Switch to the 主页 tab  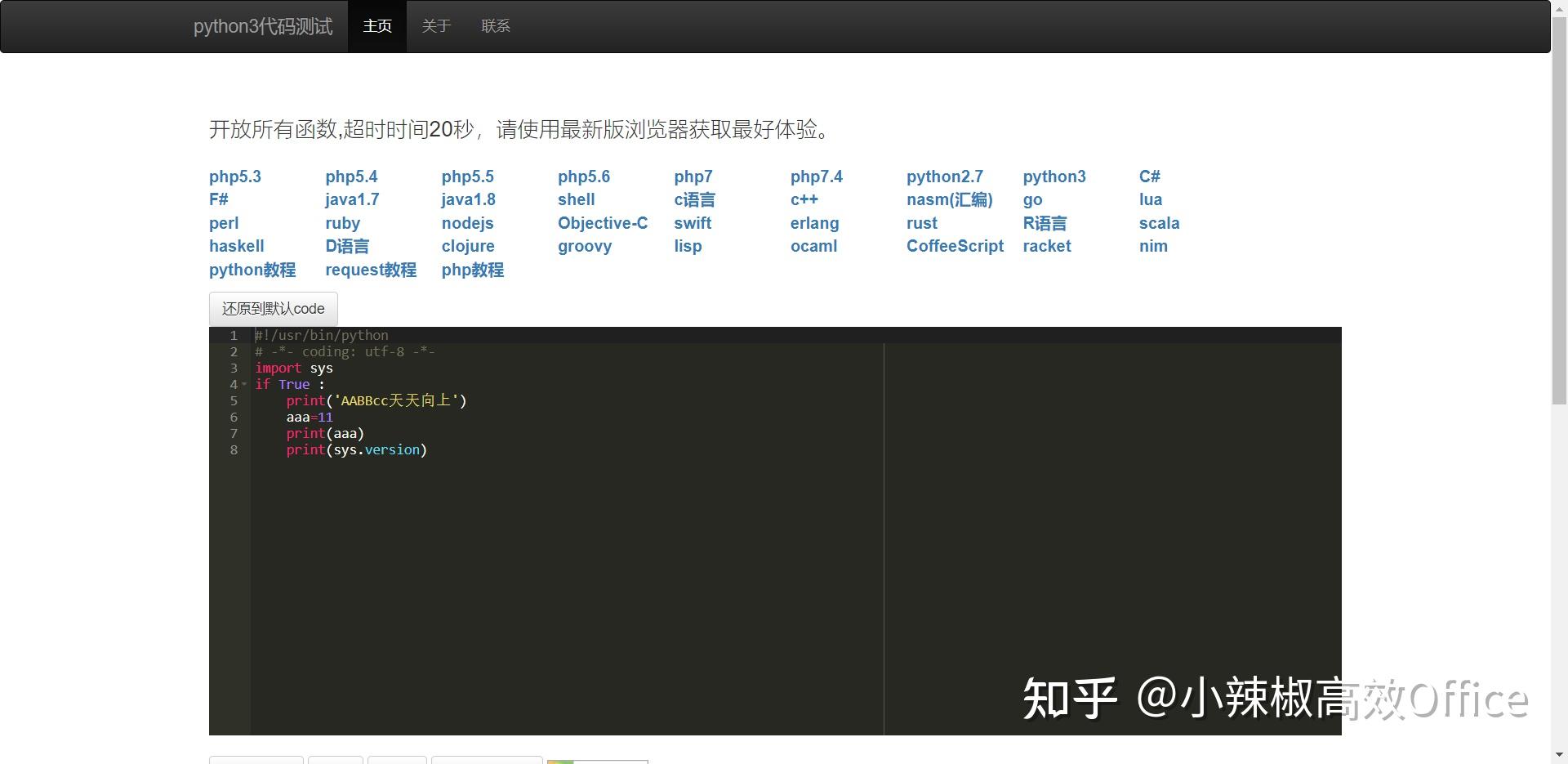pyautogui.click(x=376, y=25)
